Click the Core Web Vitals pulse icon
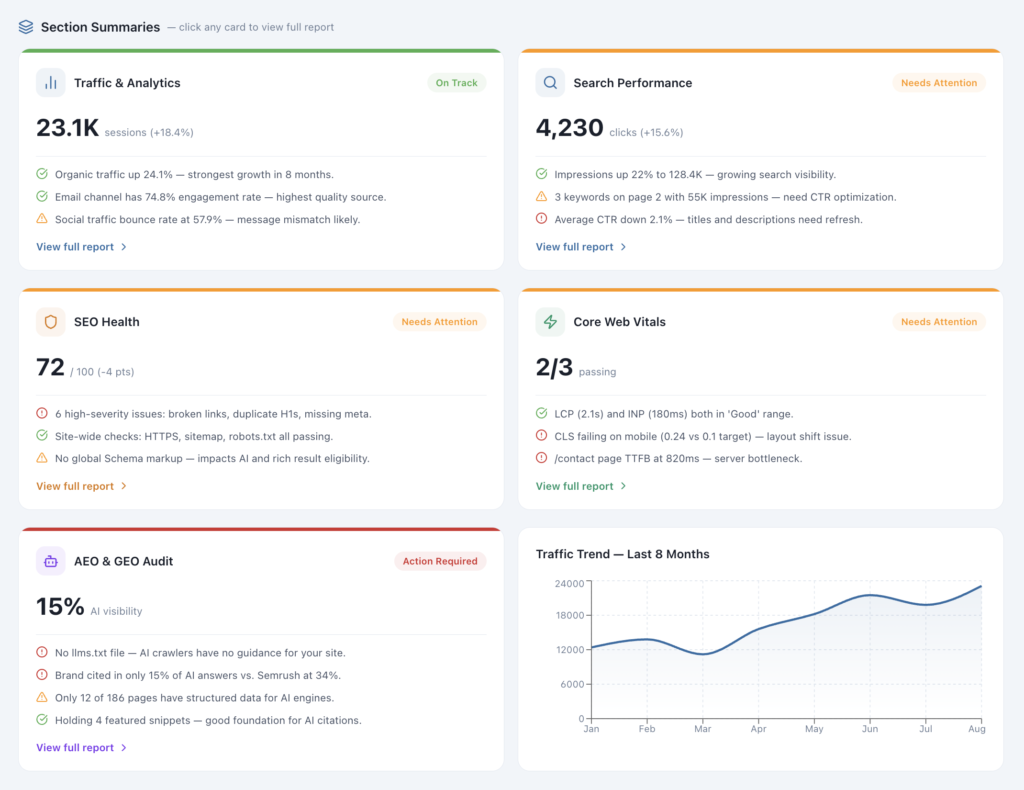This screenshot has width=1024, height=790. click(550, 322)
